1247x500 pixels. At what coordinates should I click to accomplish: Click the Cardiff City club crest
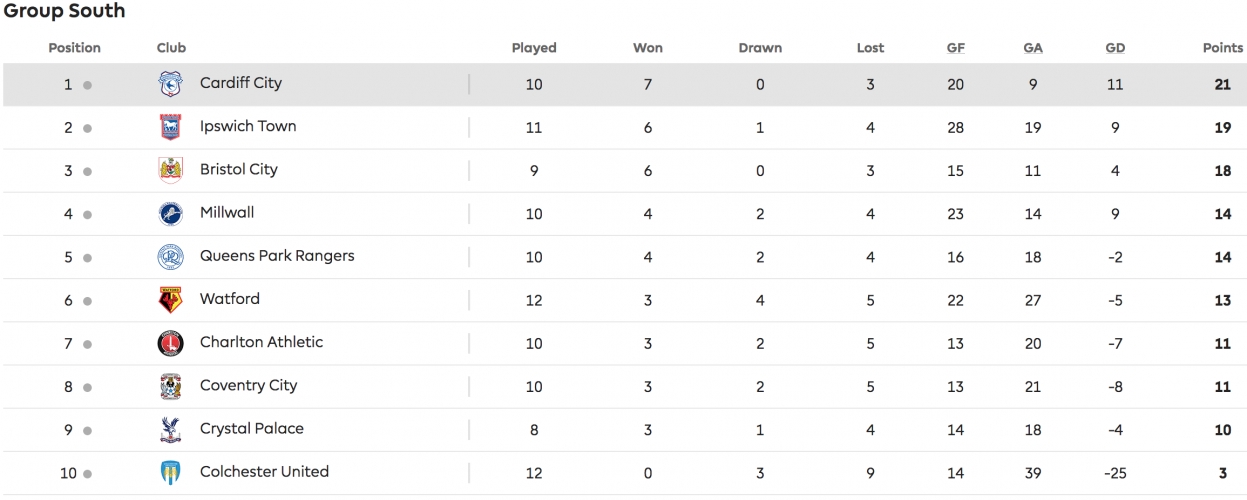(x=171, y=85)
